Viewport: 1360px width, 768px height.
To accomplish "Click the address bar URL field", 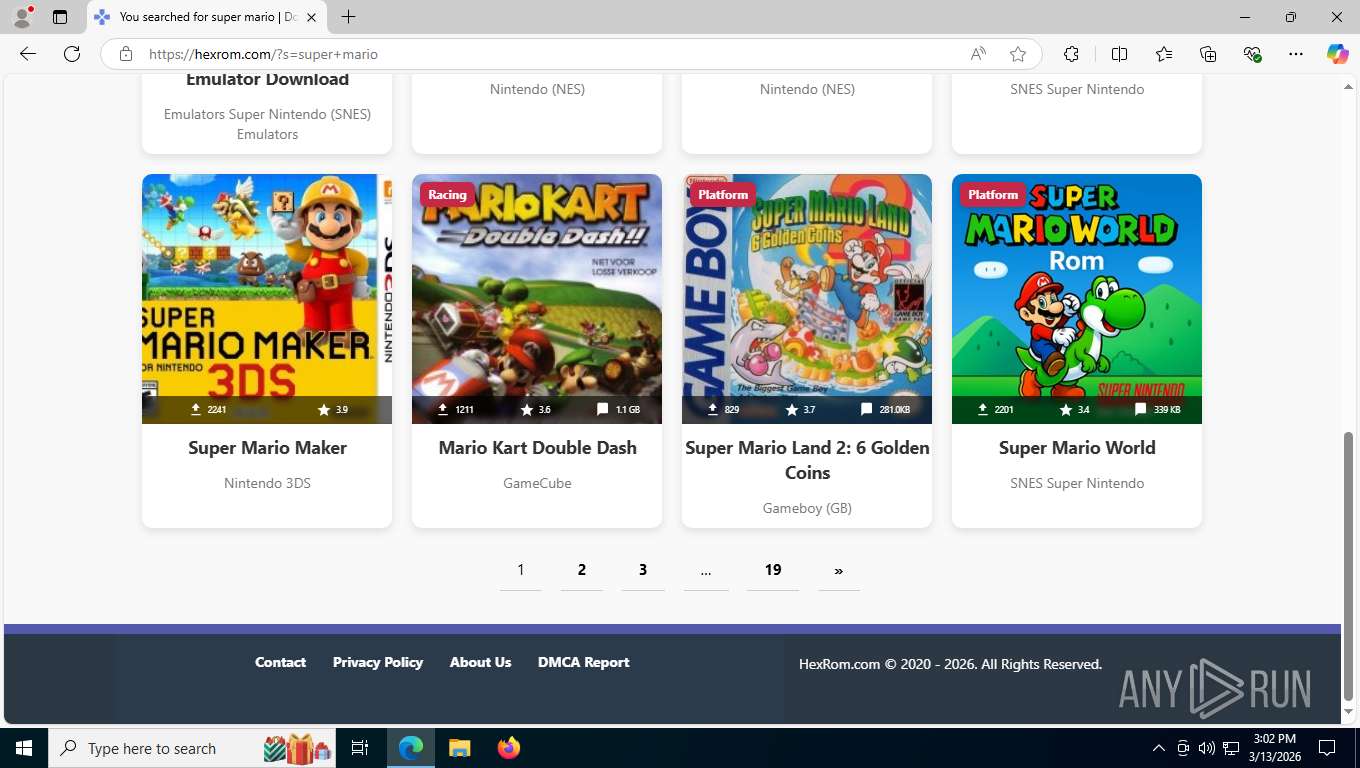I will coord(550,54).
